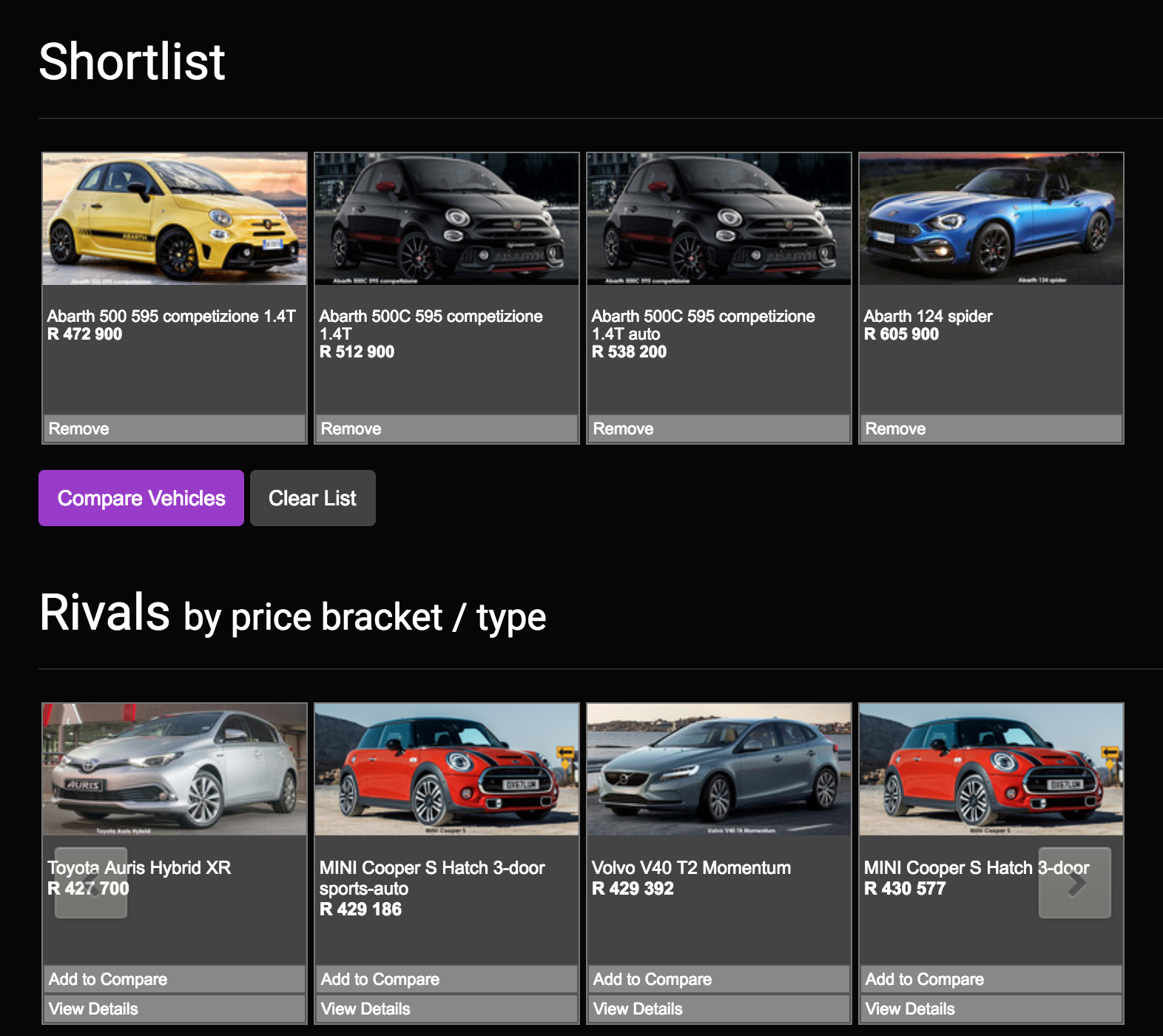Remove Abarth 500C 595 competizione R 512 900

[x=446, y=428]
